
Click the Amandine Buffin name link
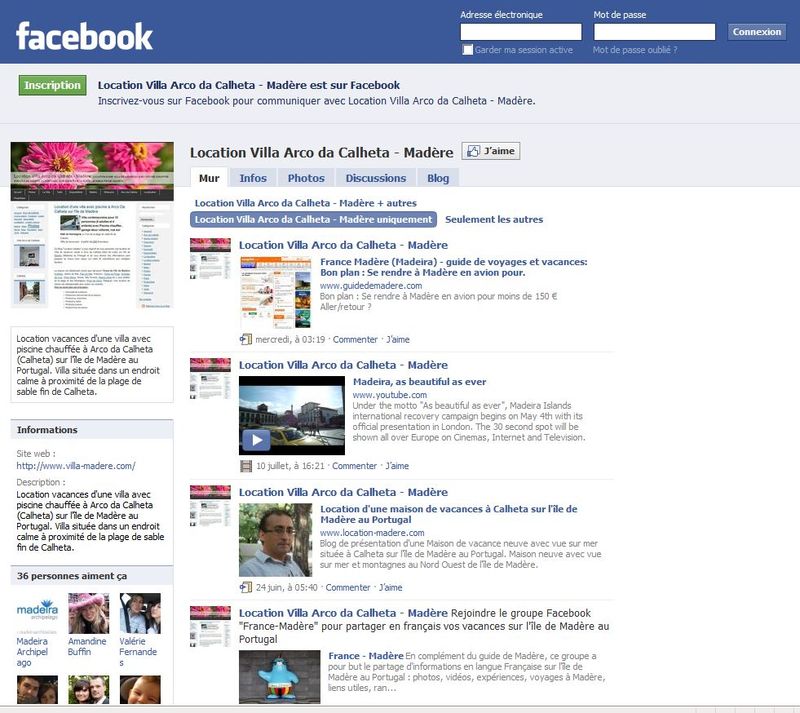pyautogui.click(x=87, y=647)
